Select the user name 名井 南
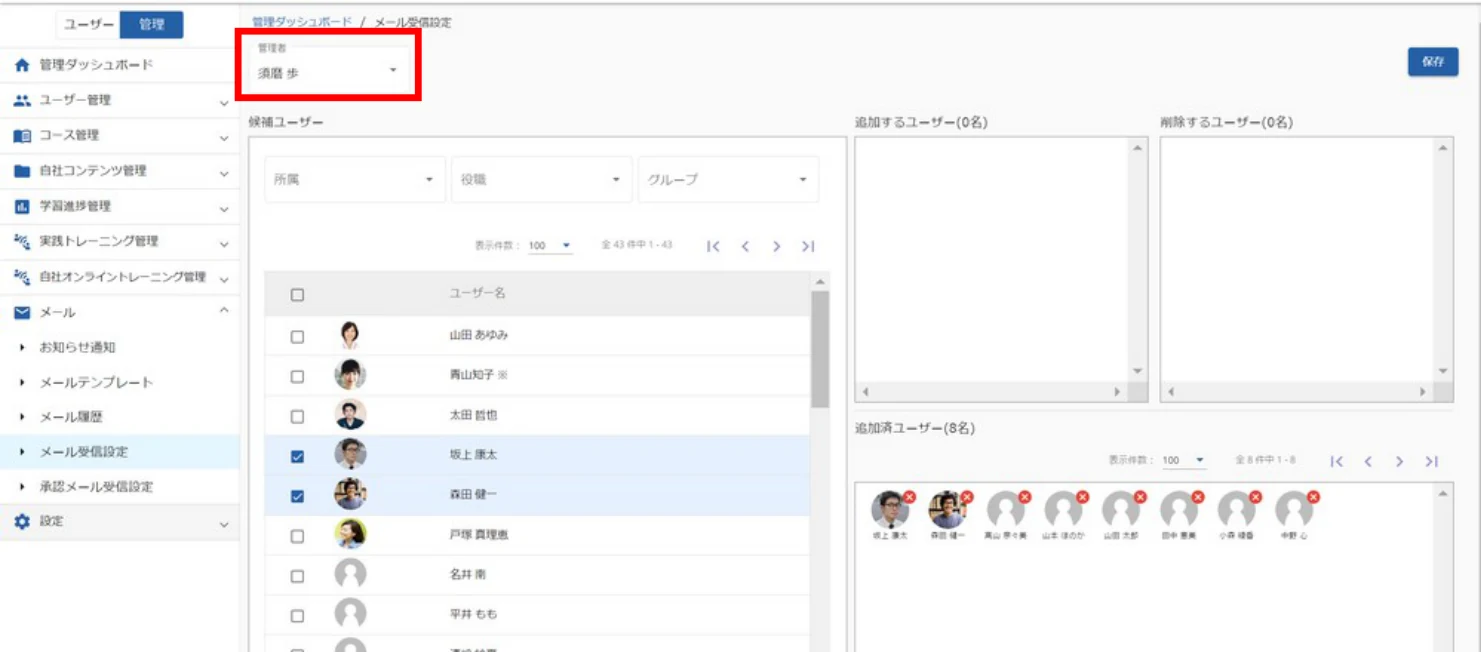Image resolution: width=1481 pixels, height=652 pixels. click(468, 575)
